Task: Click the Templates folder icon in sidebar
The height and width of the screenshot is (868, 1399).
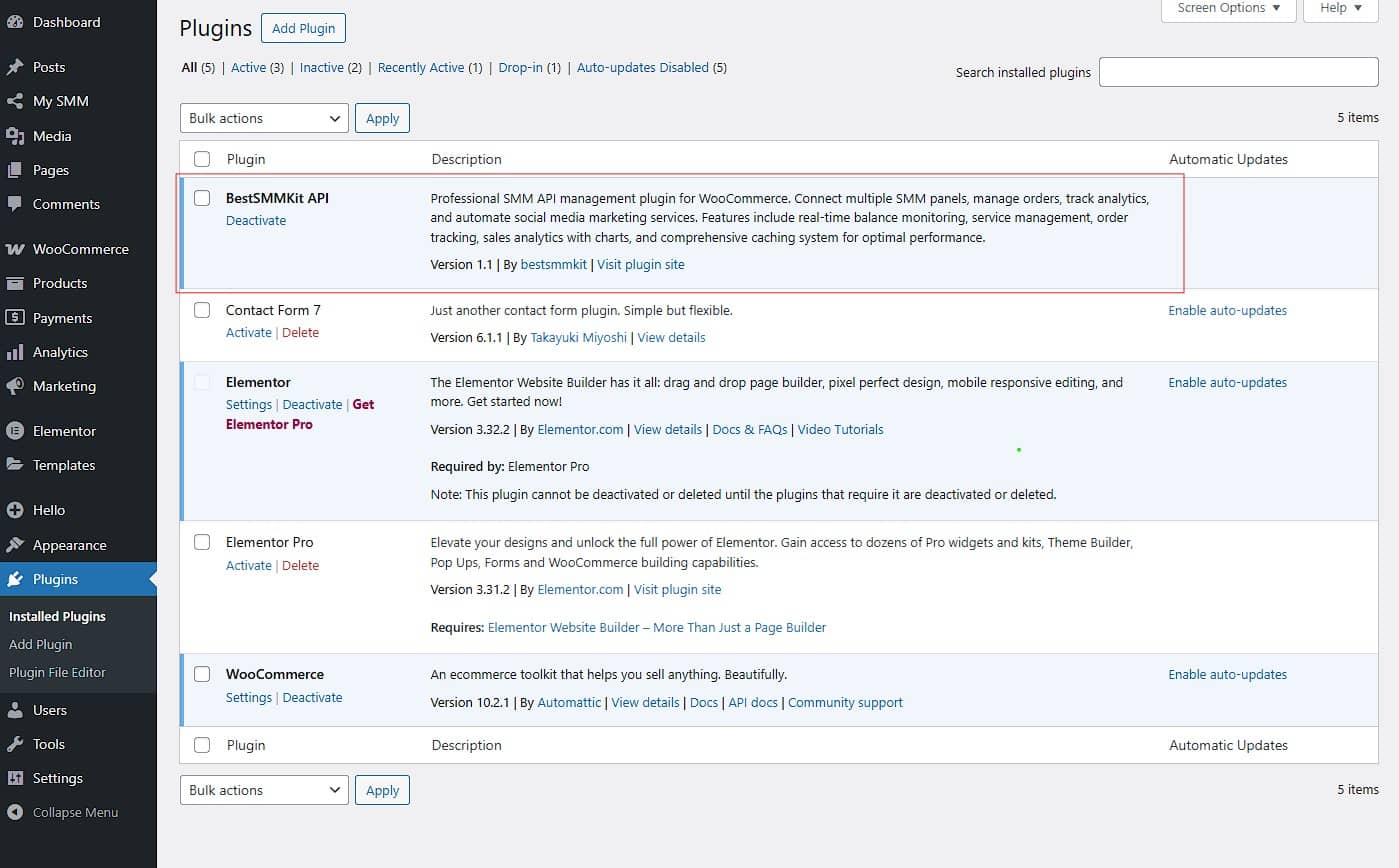Action: pyautogui.click(x=15, y=465)
